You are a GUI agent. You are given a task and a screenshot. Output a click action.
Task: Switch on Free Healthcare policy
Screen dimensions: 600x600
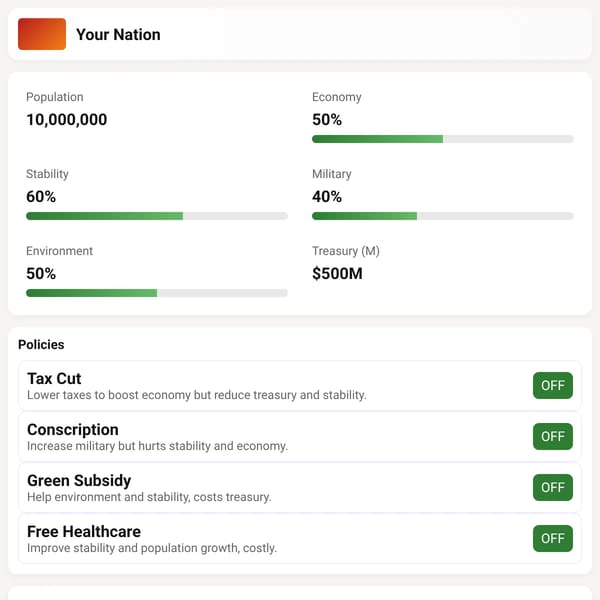[553, 538]
